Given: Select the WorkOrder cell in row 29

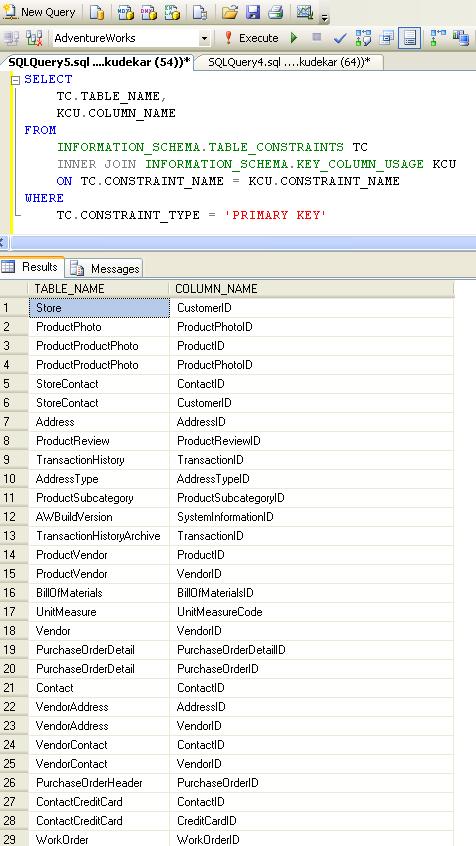Looking at the screenshot, I should 99,840.
